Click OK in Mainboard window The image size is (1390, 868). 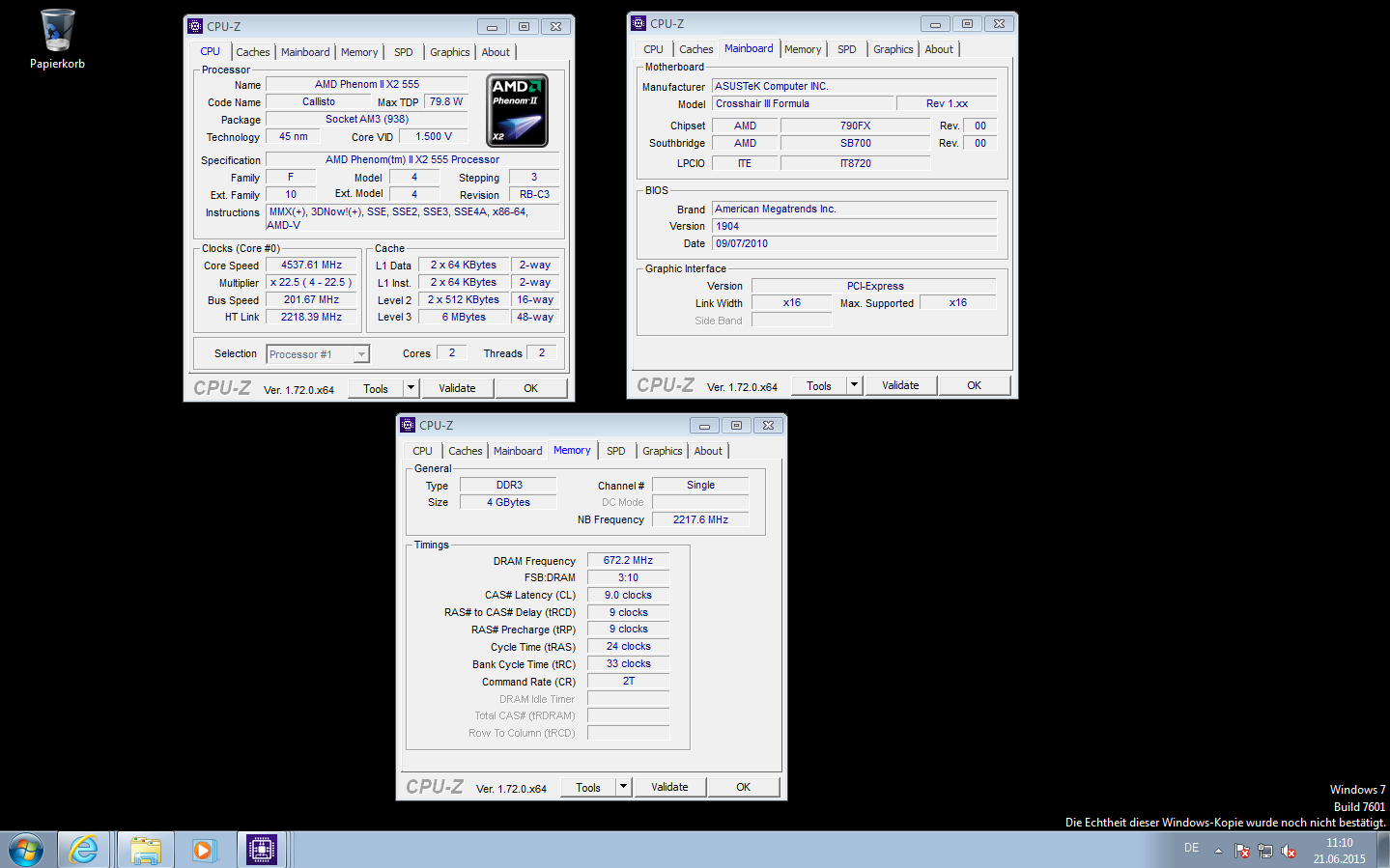975,385
